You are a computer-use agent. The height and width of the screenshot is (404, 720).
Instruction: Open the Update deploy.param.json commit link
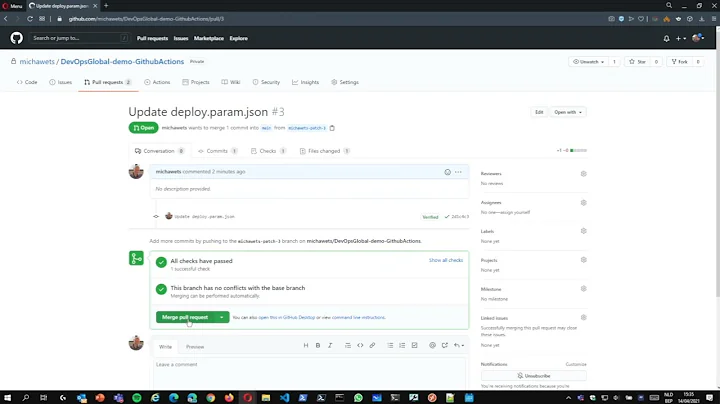click(204, 217)
